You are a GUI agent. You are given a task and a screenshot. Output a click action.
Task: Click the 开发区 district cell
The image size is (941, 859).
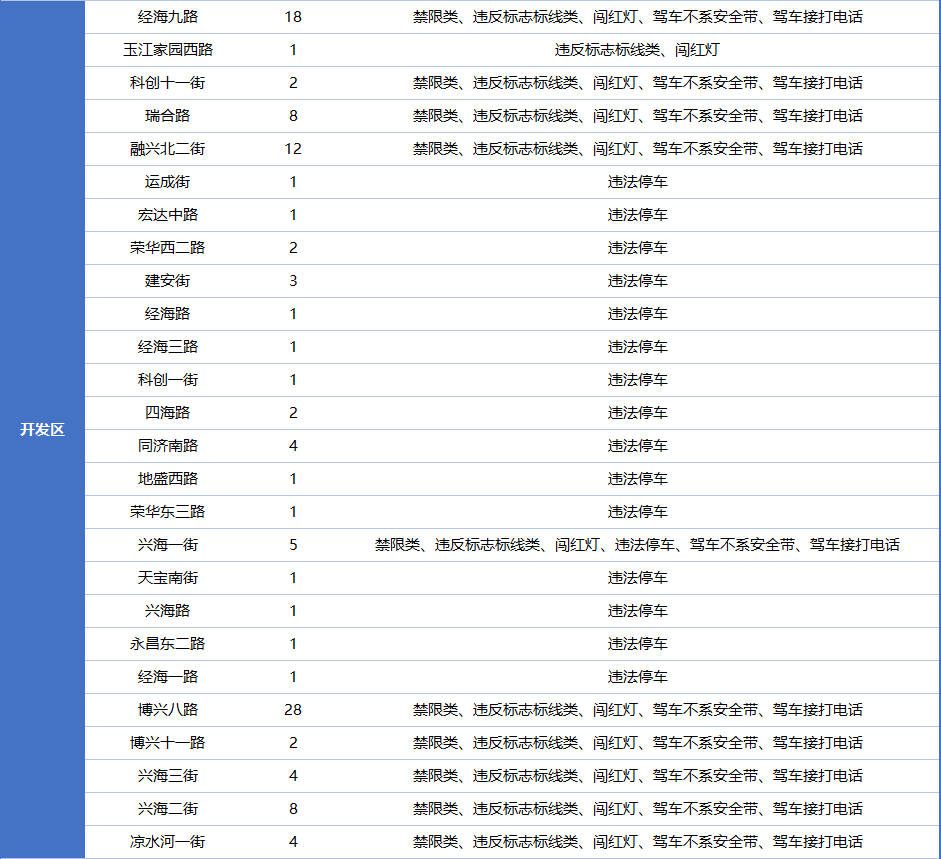coord(42,430)
